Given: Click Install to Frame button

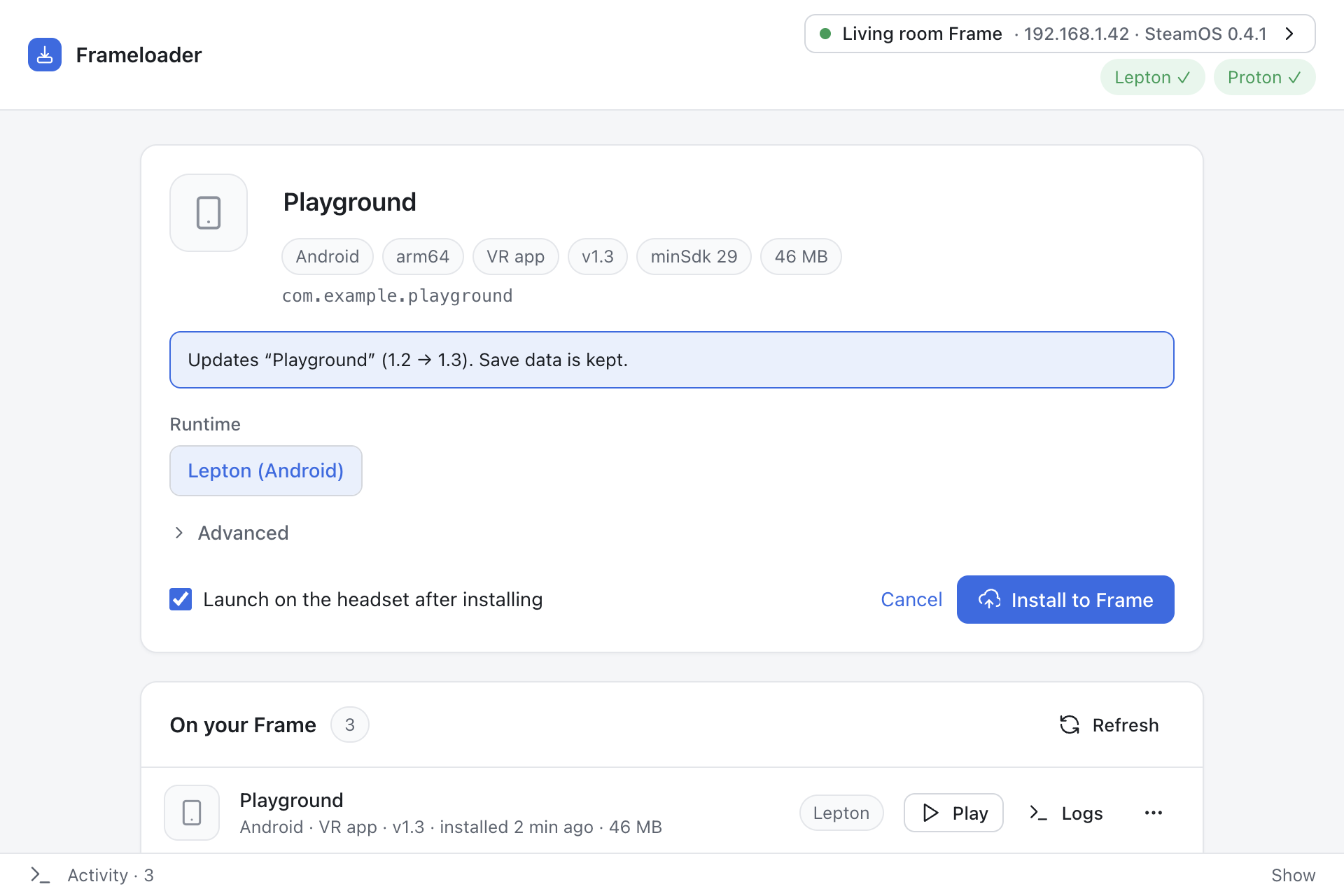Looking at the screenshot, I should click(1065, 599).
